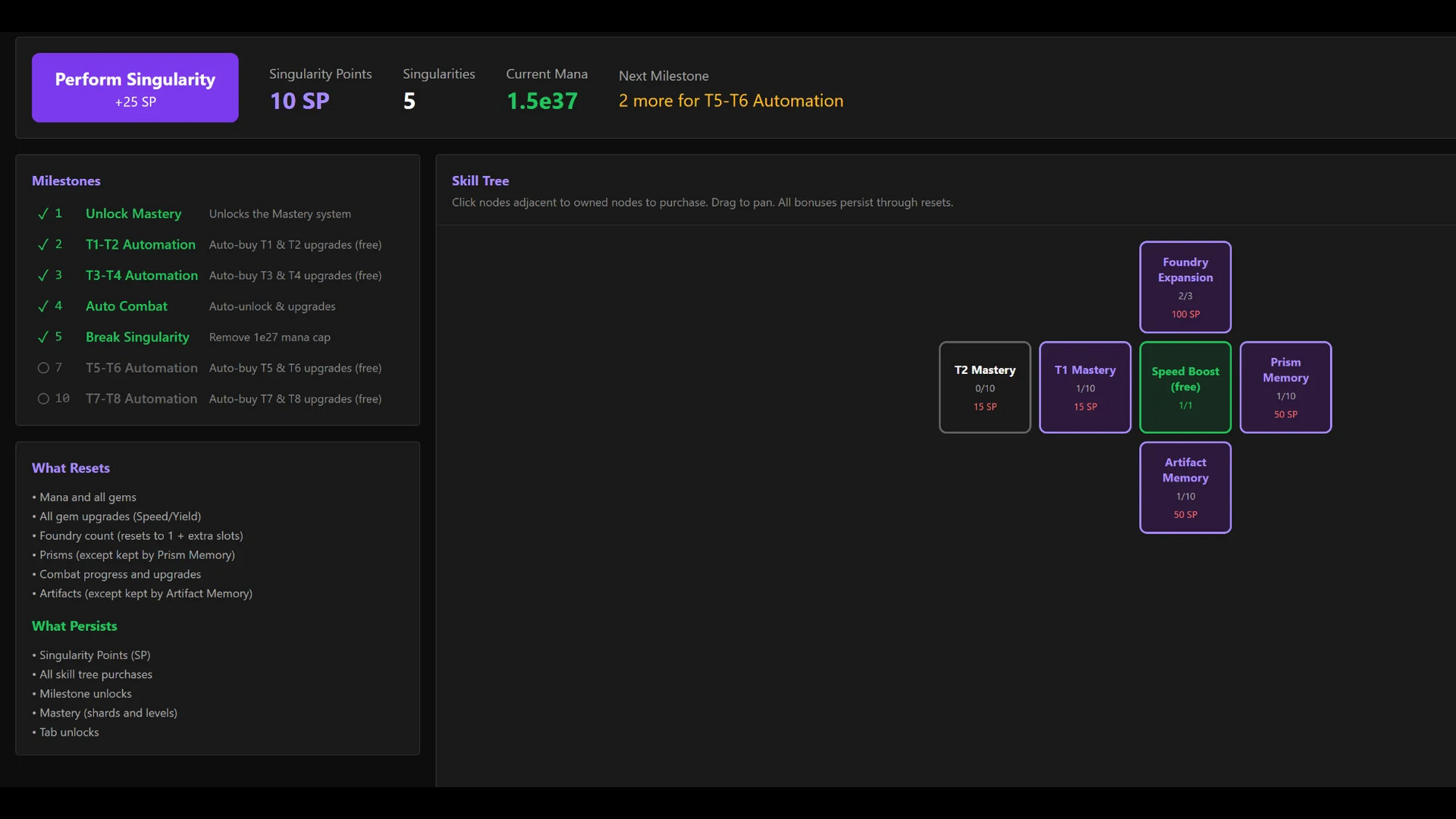Select the T1-T2 Automation milestone
Viewport: 1456px width, 819px height.
[x=140, y=244]
